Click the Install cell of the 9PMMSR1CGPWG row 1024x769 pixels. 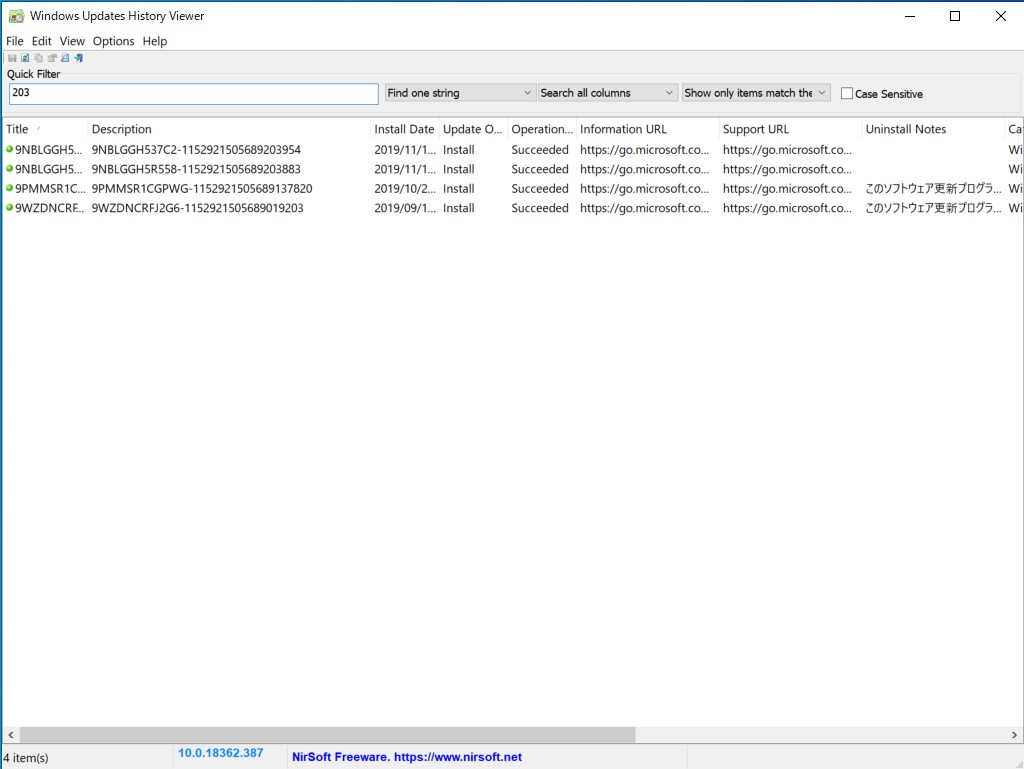458,189
